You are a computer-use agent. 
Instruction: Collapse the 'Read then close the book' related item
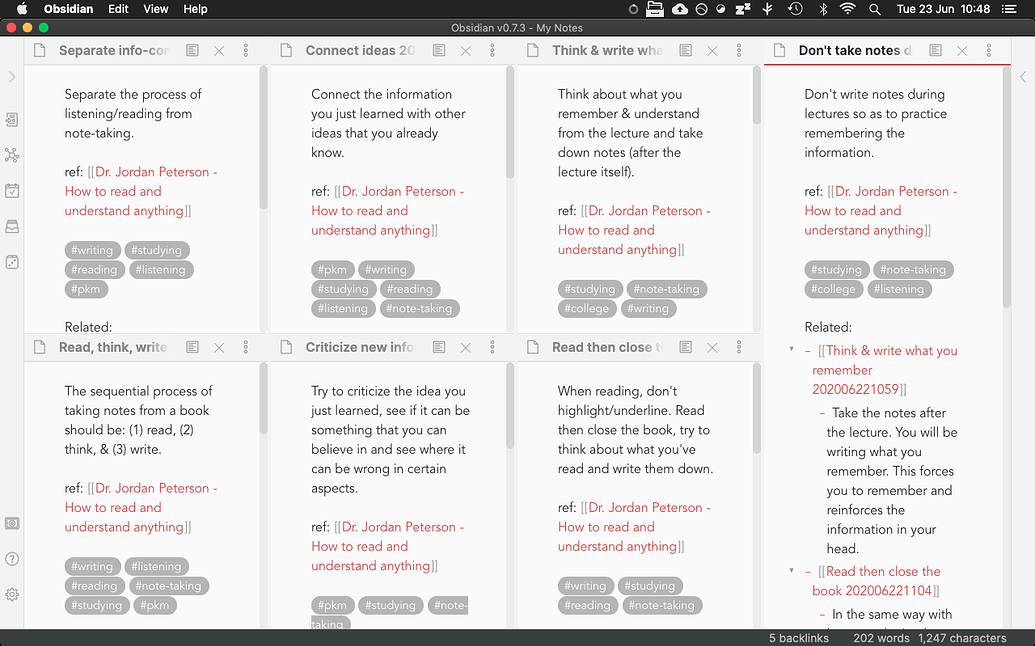click(792, 571)
